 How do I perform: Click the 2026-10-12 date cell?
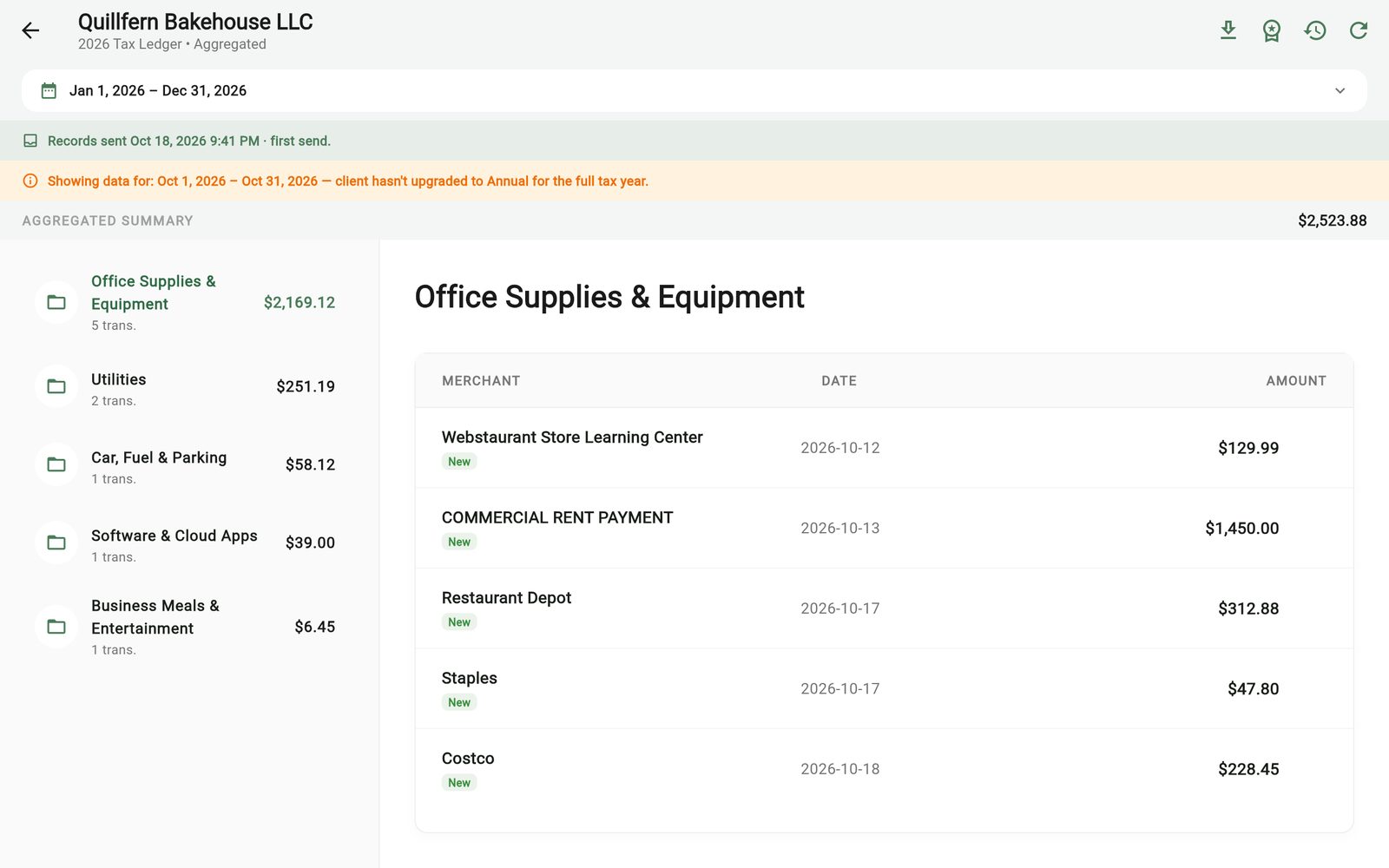pos(840,448)
